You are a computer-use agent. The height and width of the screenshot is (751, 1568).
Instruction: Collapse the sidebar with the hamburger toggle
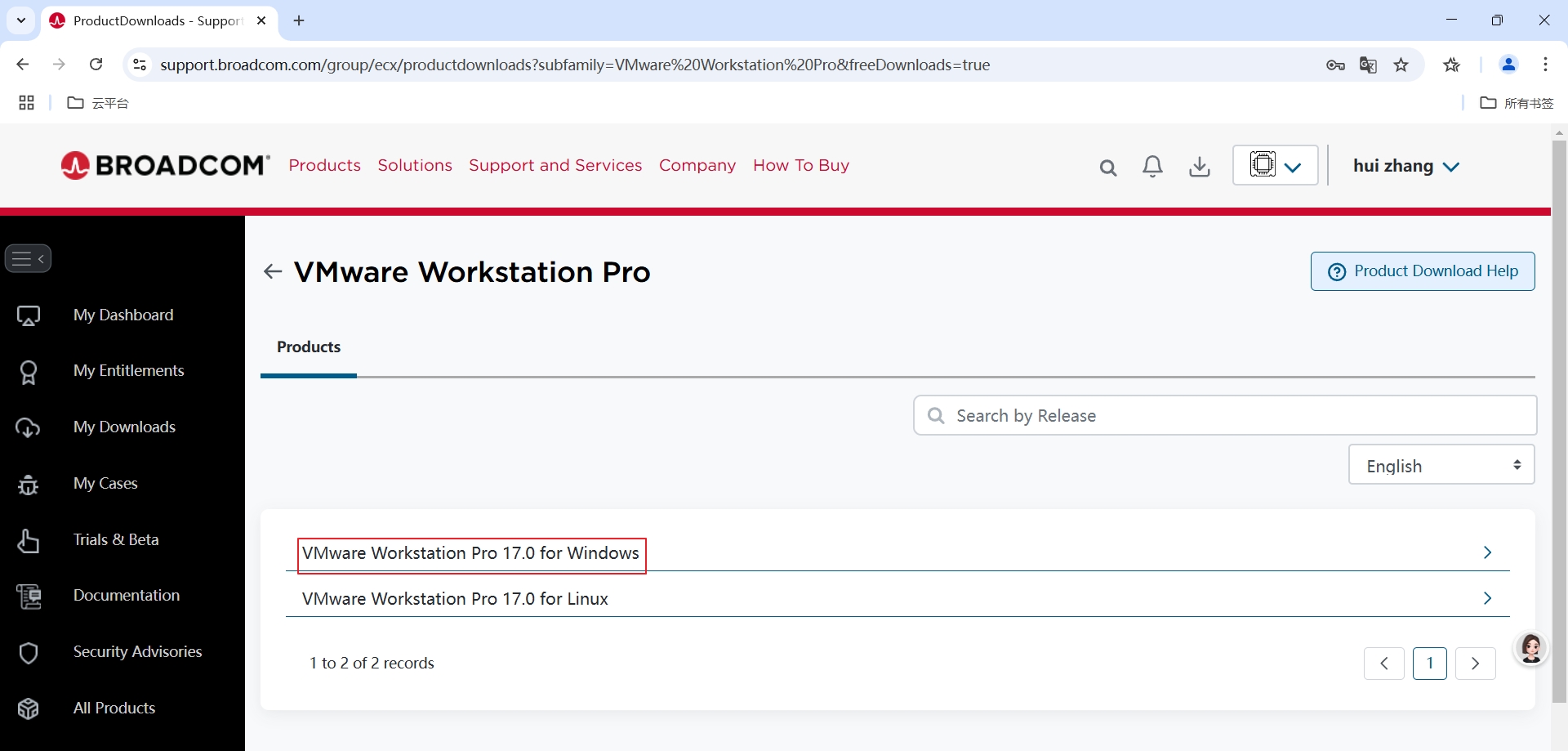[x=28, y=258]
